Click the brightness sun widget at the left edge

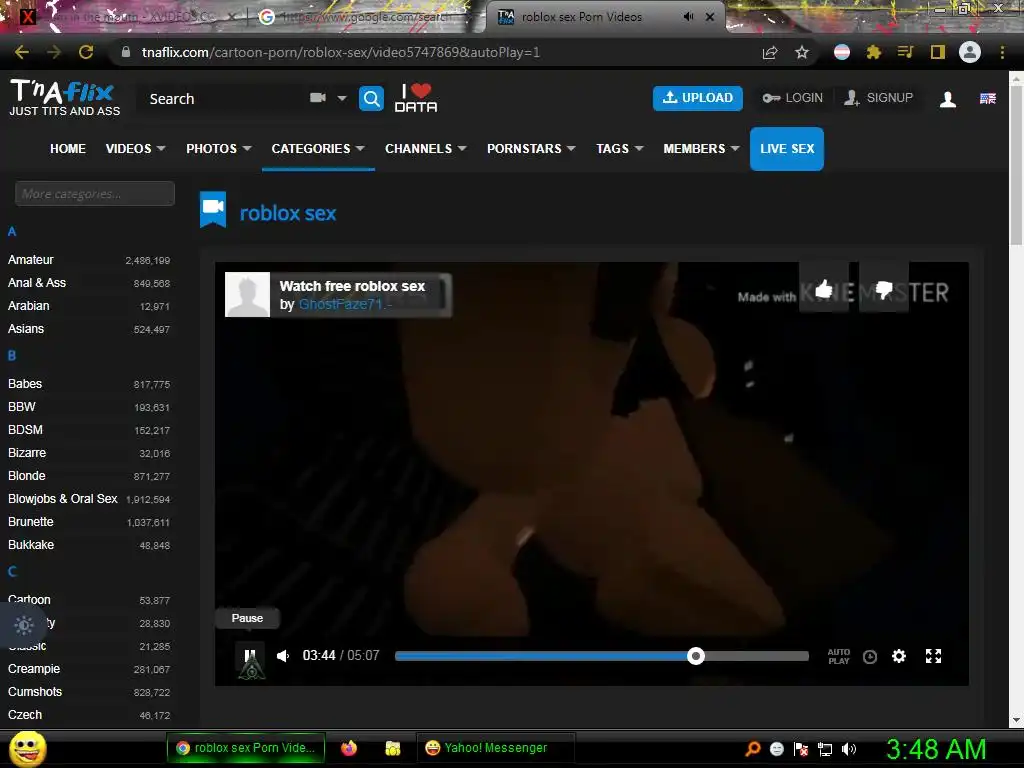24,625
